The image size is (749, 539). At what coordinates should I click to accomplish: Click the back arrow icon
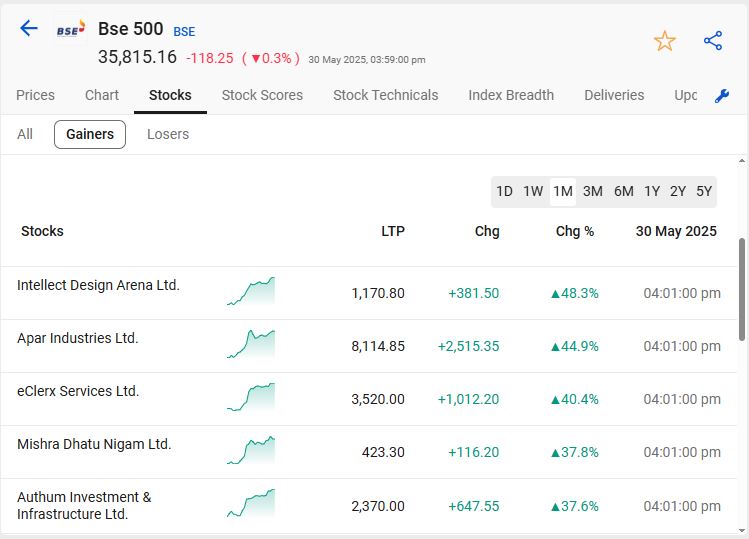pyautogui.click(x=29, y=28)
